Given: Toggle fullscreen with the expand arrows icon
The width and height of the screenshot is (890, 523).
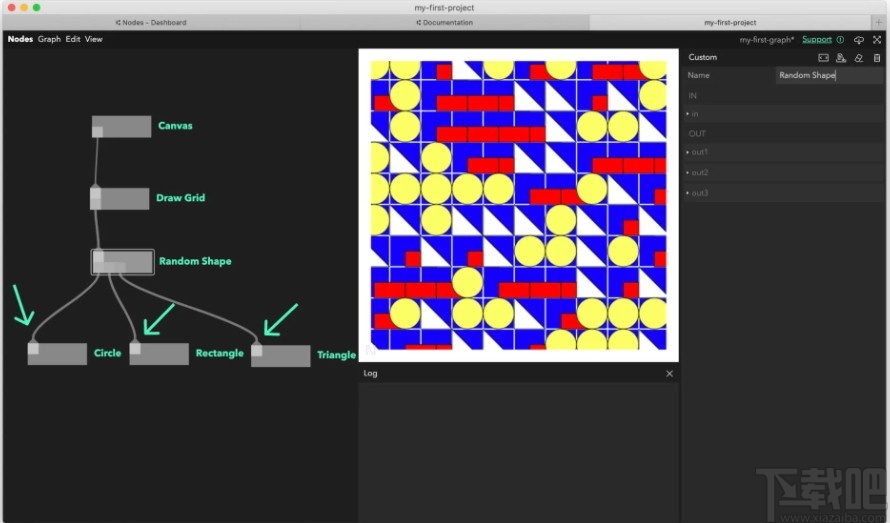Looking at the screenshot, I should (x=877, y=40).
